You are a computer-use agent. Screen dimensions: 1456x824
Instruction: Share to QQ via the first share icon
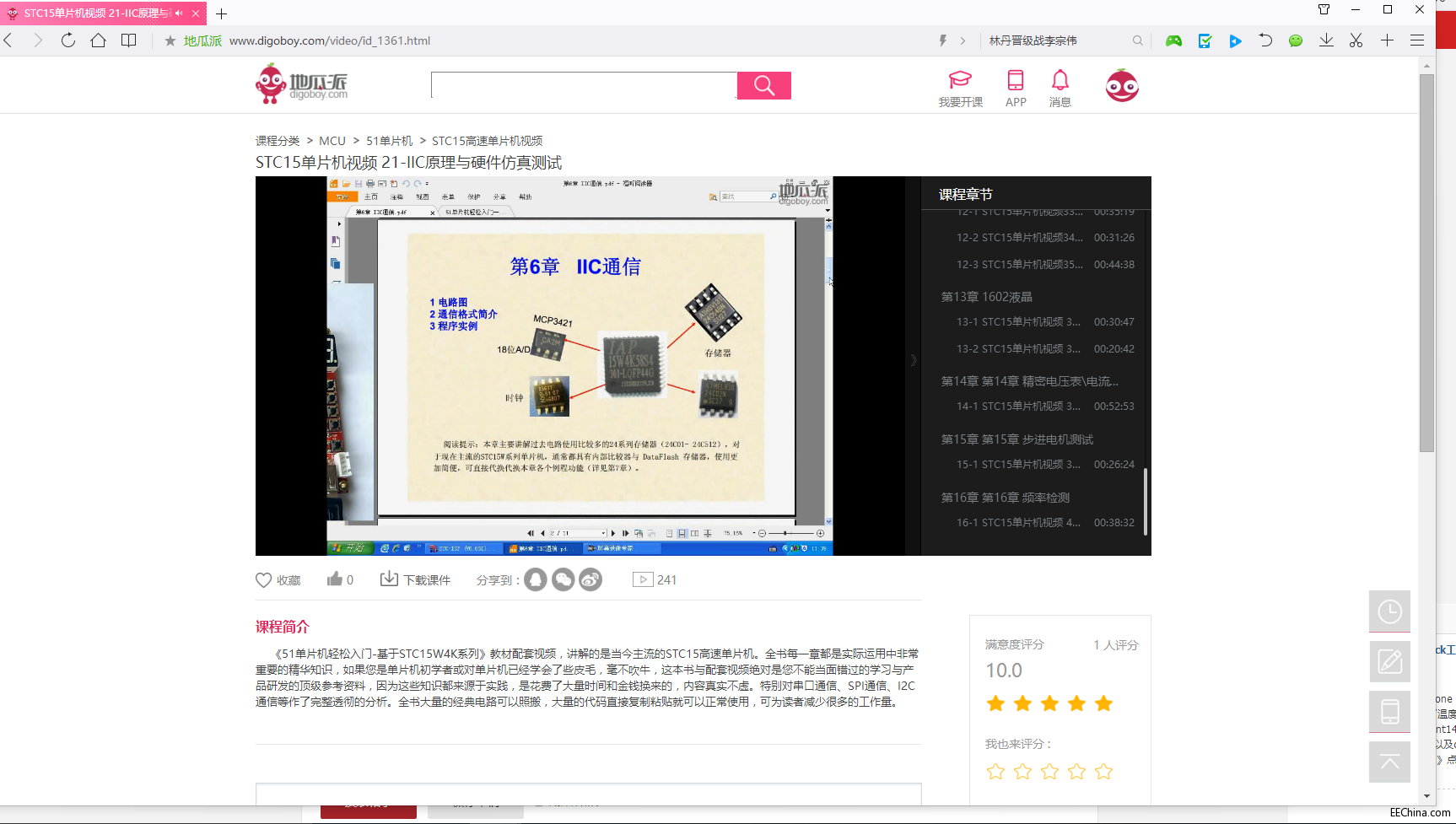click(x=536, y=579)
